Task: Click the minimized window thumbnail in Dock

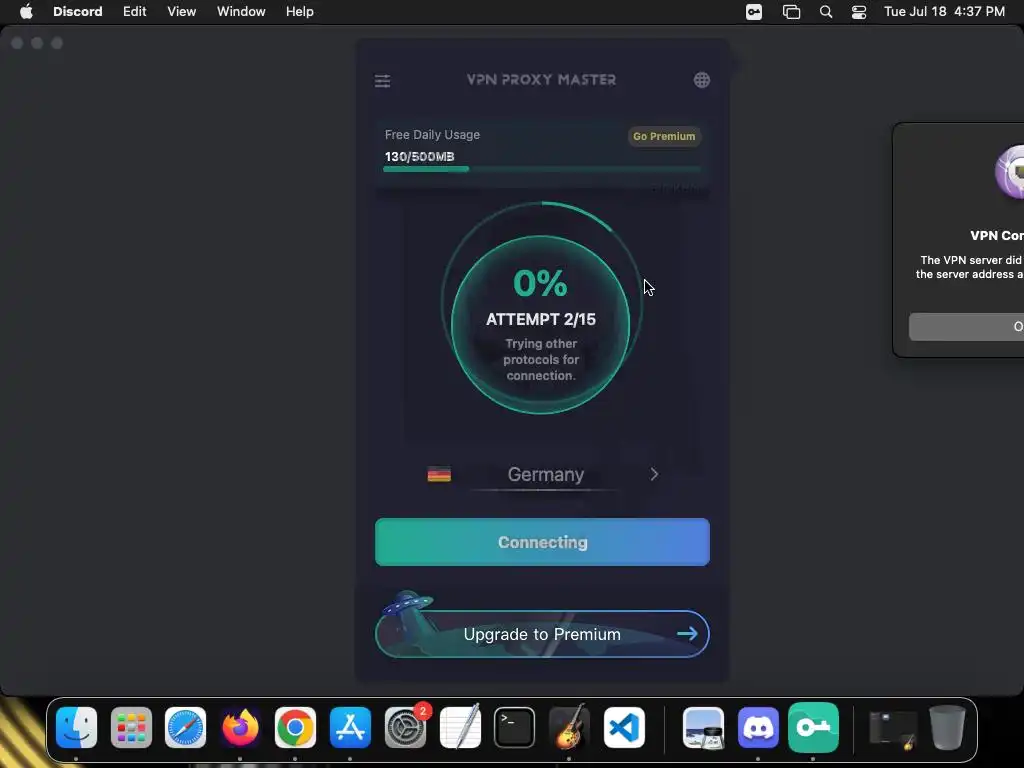Action: click(893, 729)
